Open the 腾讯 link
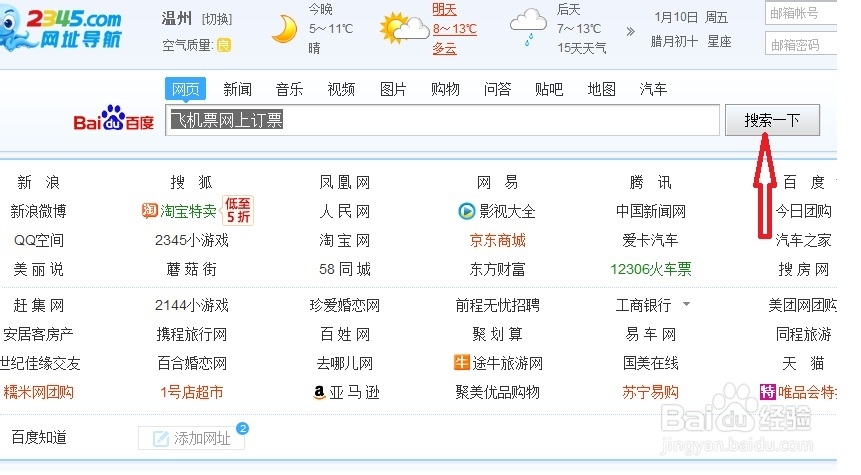The image size is (861, 475). tap(651, 182)
